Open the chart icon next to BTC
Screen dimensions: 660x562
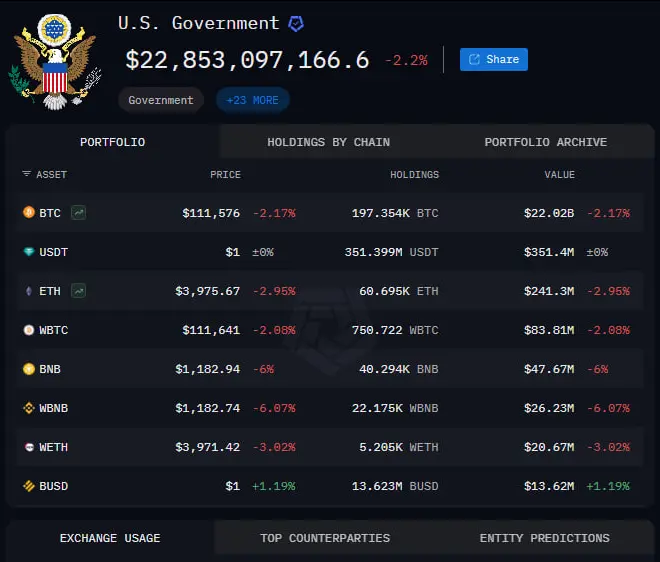79,213
